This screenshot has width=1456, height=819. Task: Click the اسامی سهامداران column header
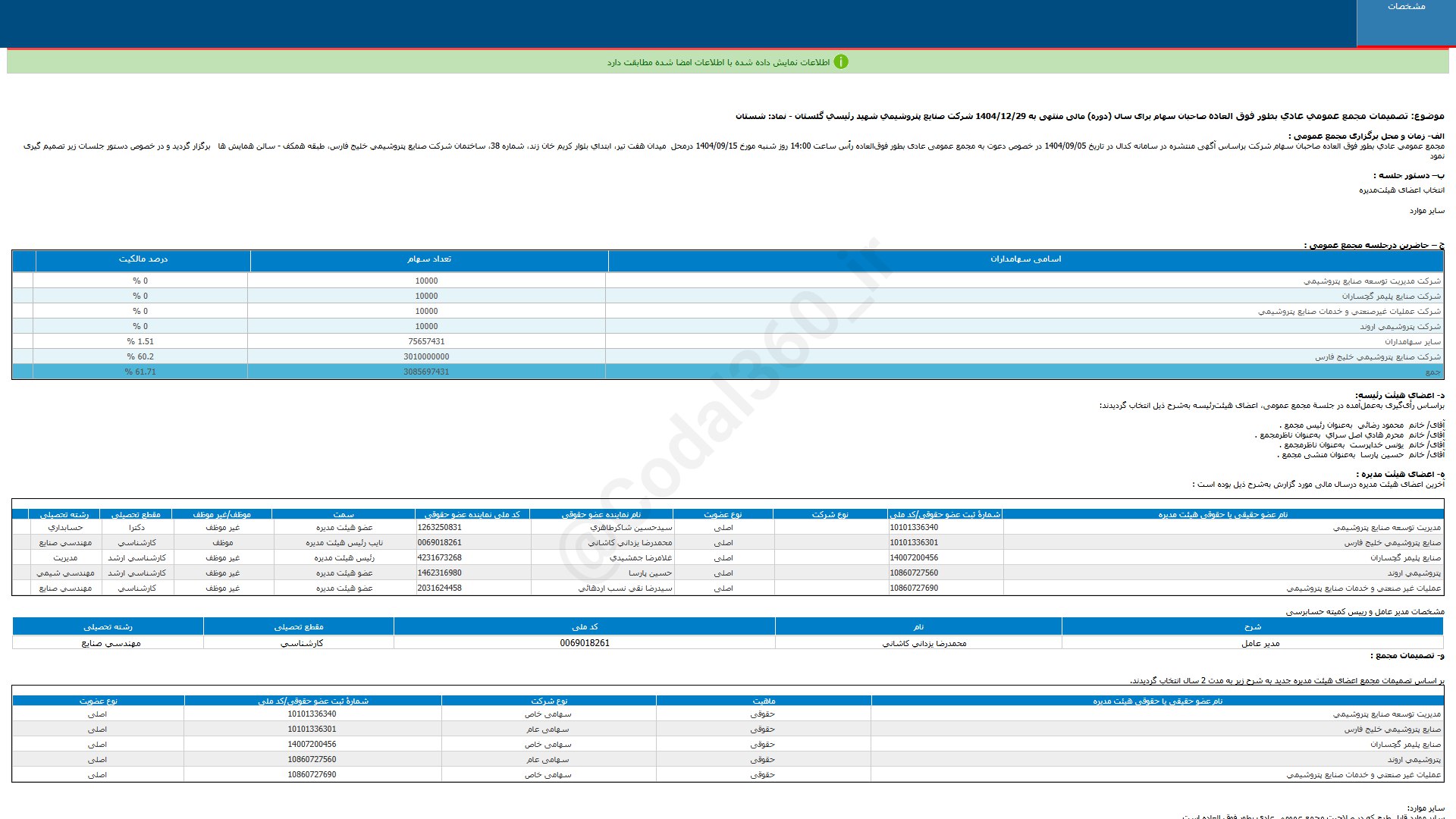1025,259
